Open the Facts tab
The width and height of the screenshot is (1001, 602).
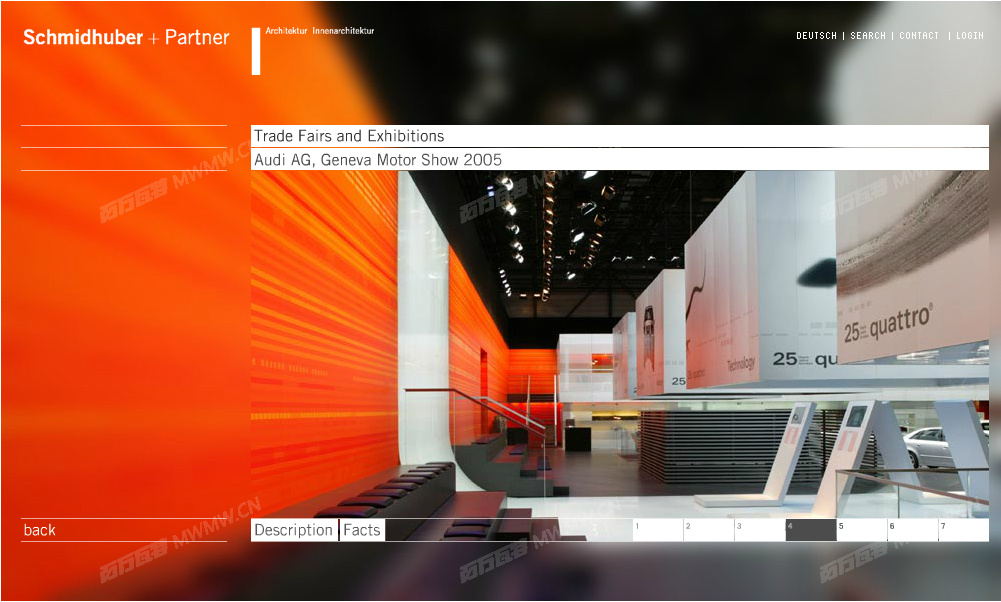tap(362, 530)
